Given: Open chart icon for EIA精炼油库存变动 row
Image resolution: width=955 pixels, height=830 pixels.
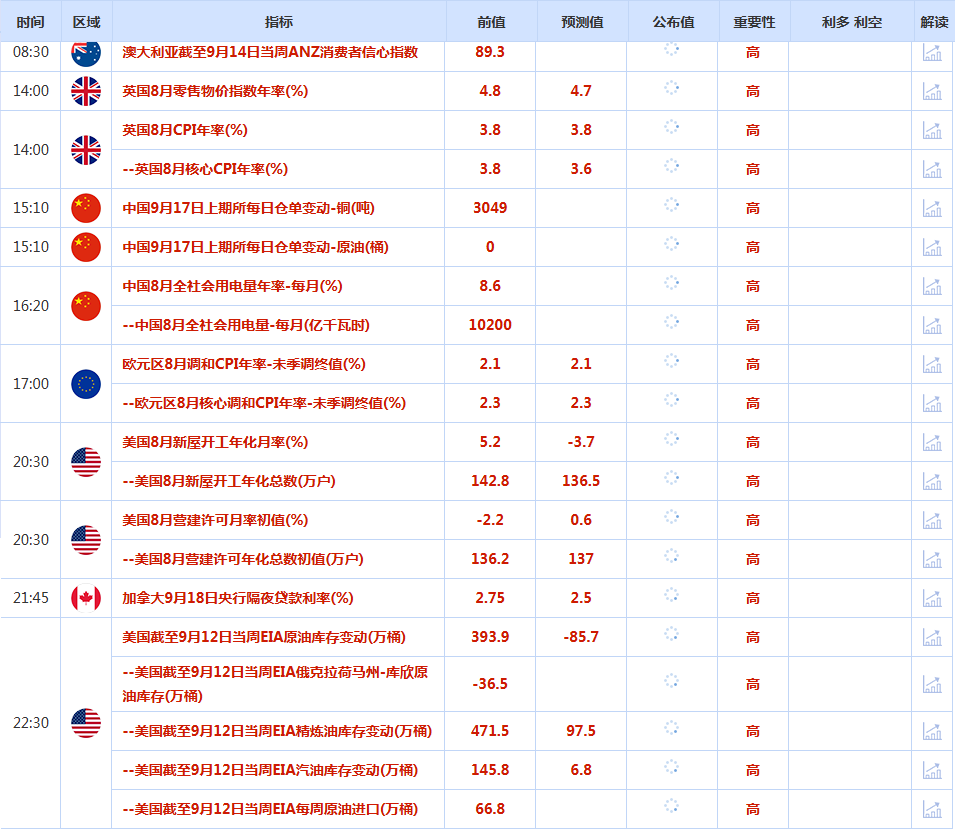Looking at the screenshot, I should point(932,731).
